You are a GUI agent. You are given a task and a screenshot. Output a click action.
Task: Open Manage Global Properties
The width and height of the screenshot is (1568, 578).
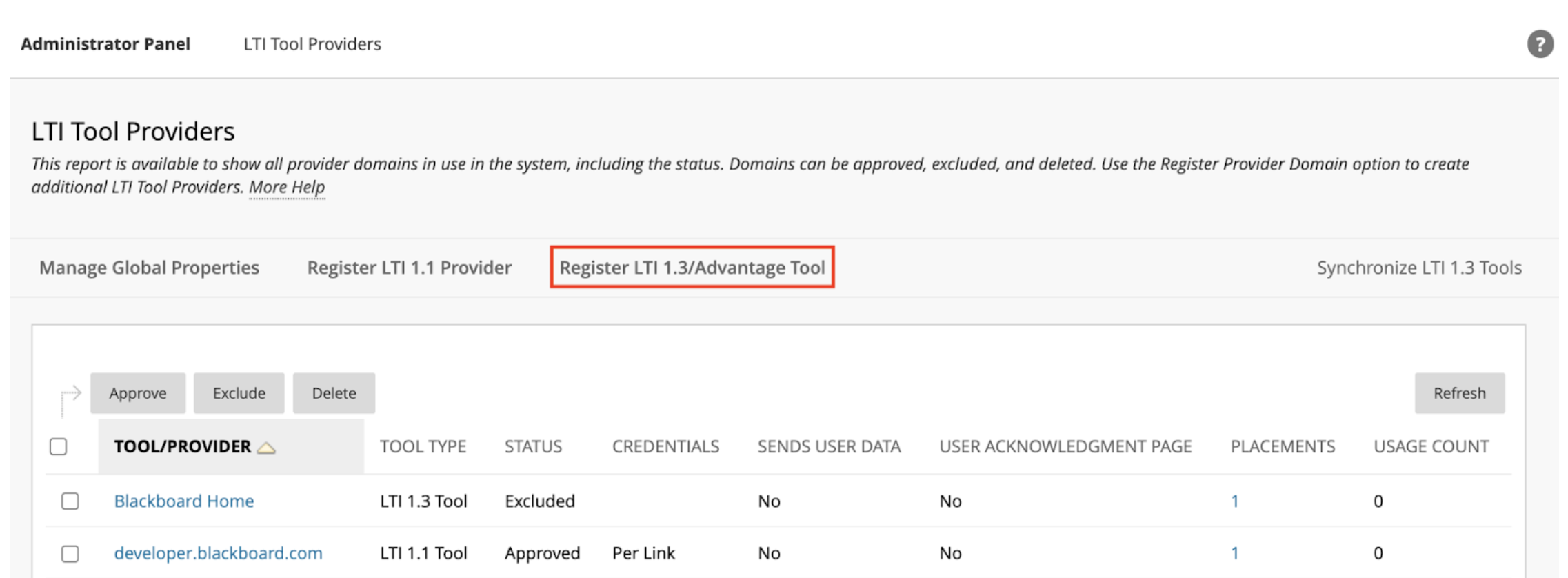(149, 268)
